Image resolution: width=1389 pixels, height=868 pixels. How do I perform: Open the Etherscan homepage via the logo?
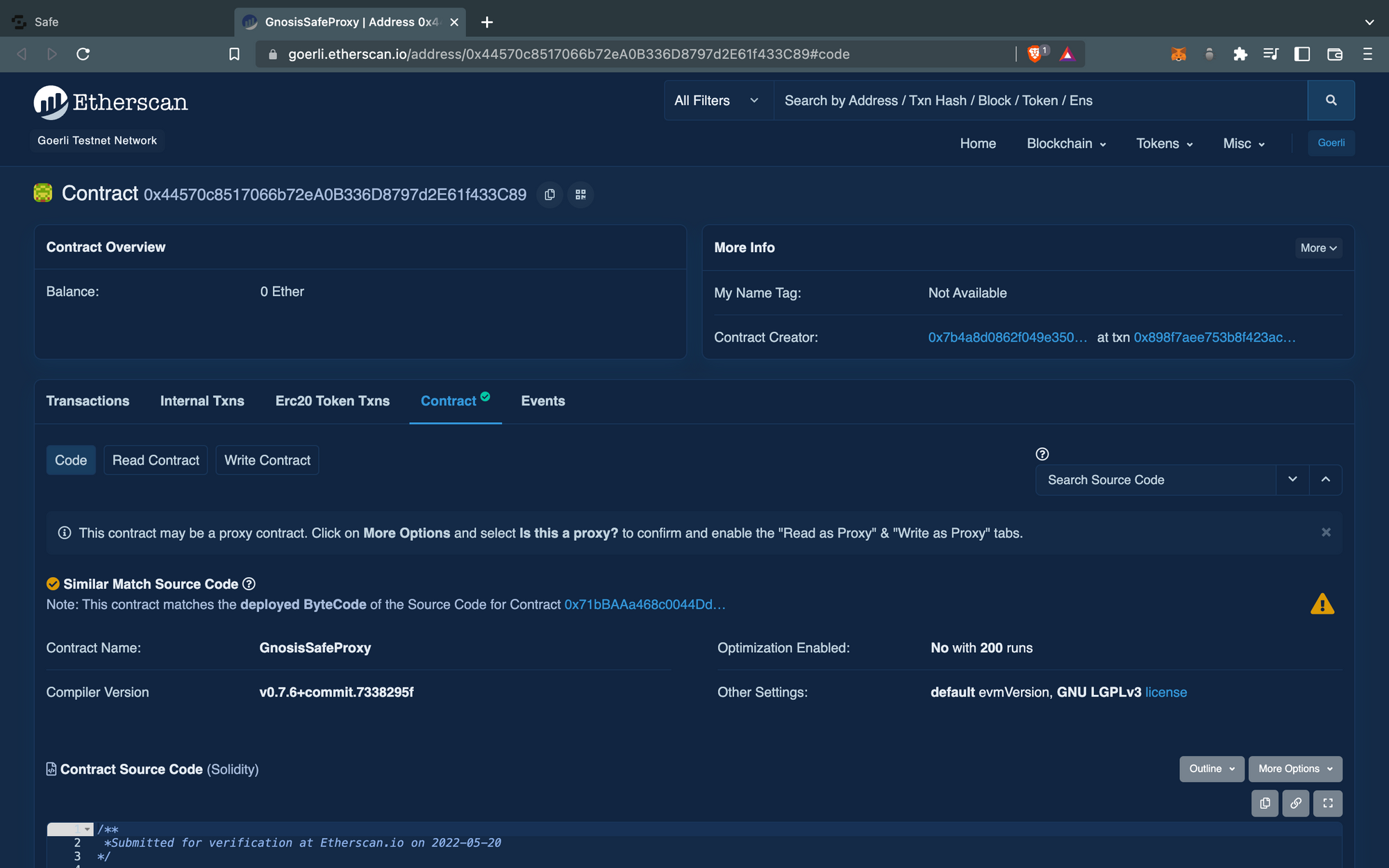point(111,101)
